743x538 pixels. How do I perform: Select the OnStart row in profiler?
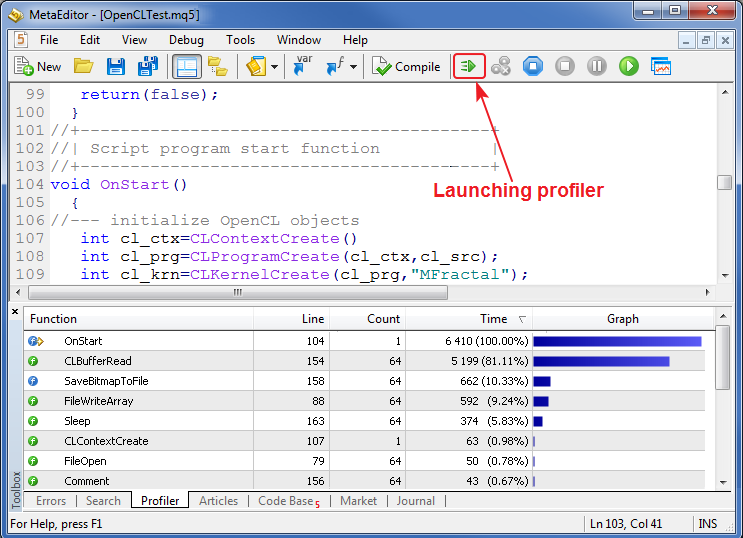[364, 341]
